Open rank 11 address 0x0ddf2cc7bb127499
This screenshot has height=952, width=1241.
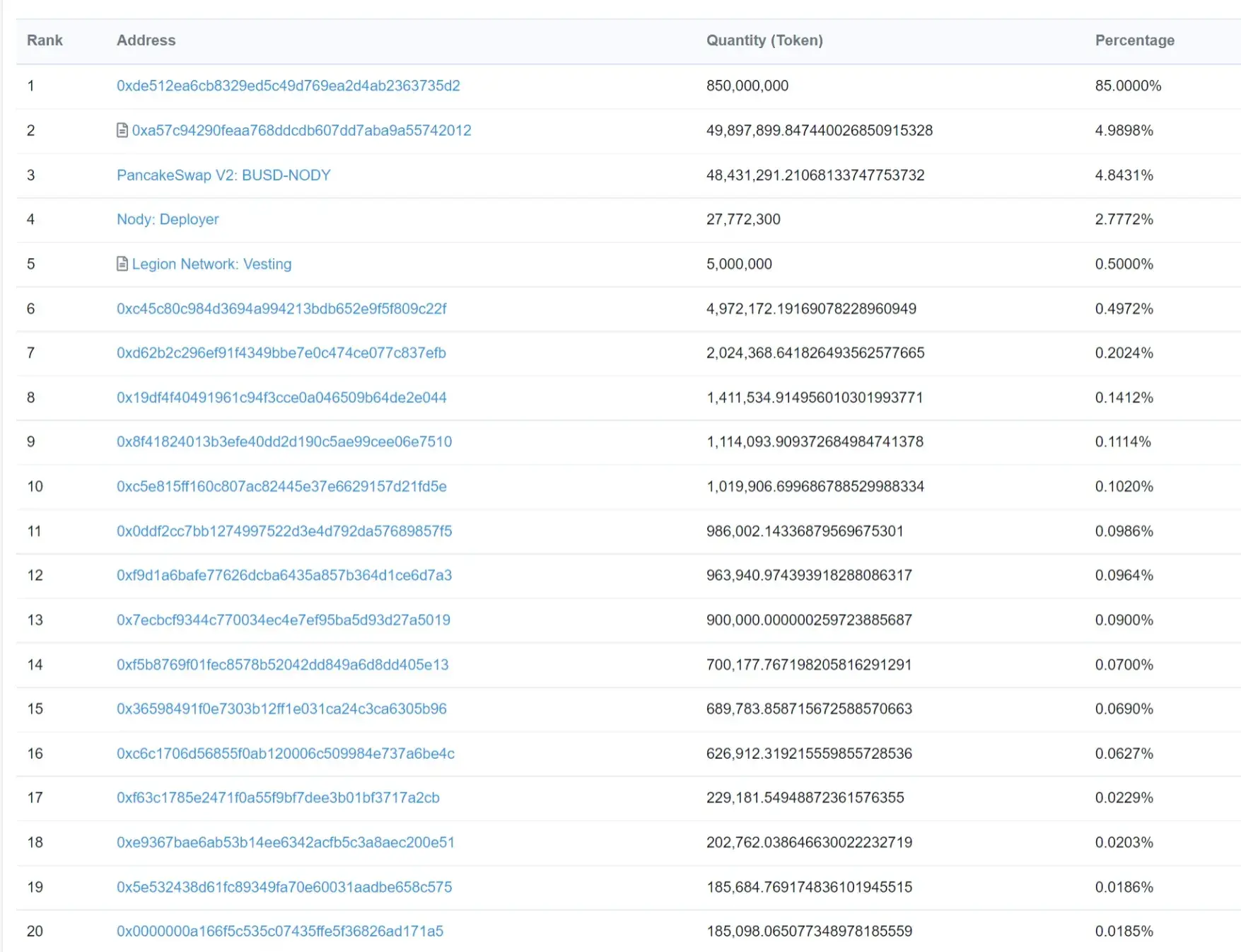pos(284,530)
